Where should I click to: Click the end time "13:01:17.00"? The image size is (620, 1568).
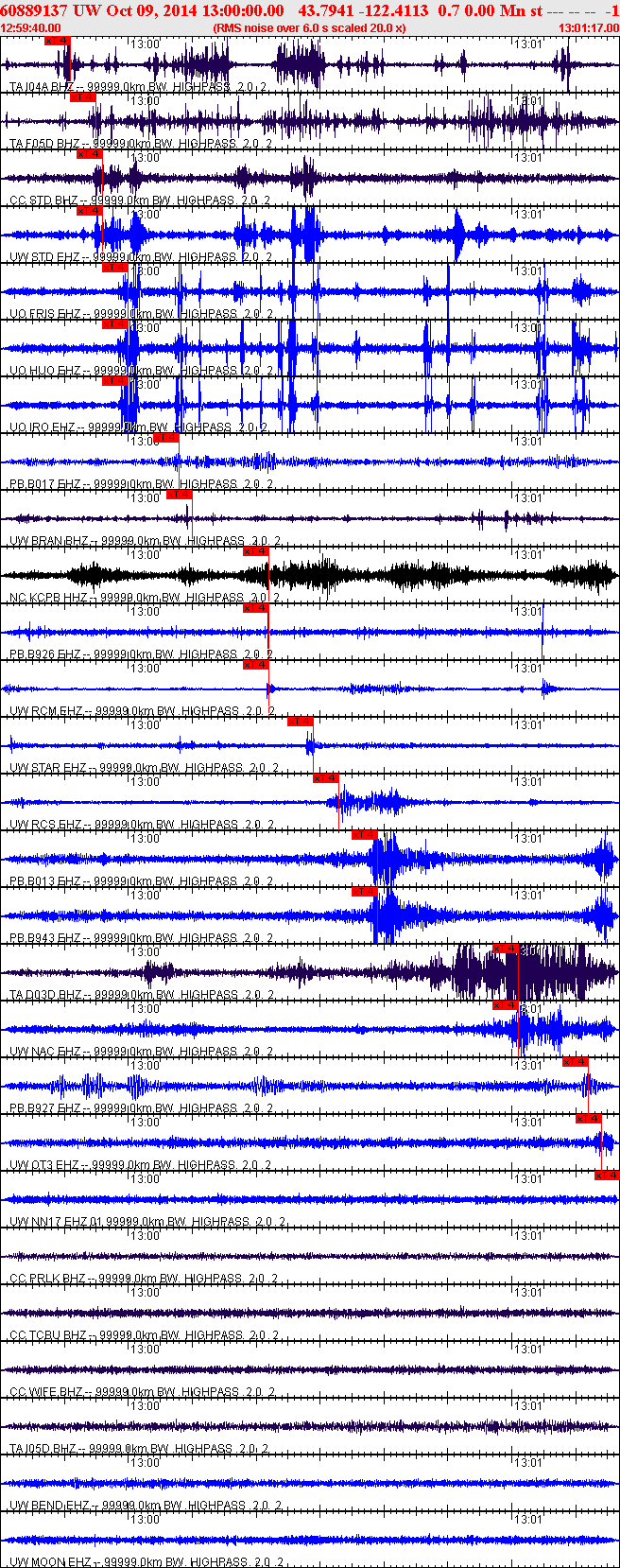click(x=589, y=28)
